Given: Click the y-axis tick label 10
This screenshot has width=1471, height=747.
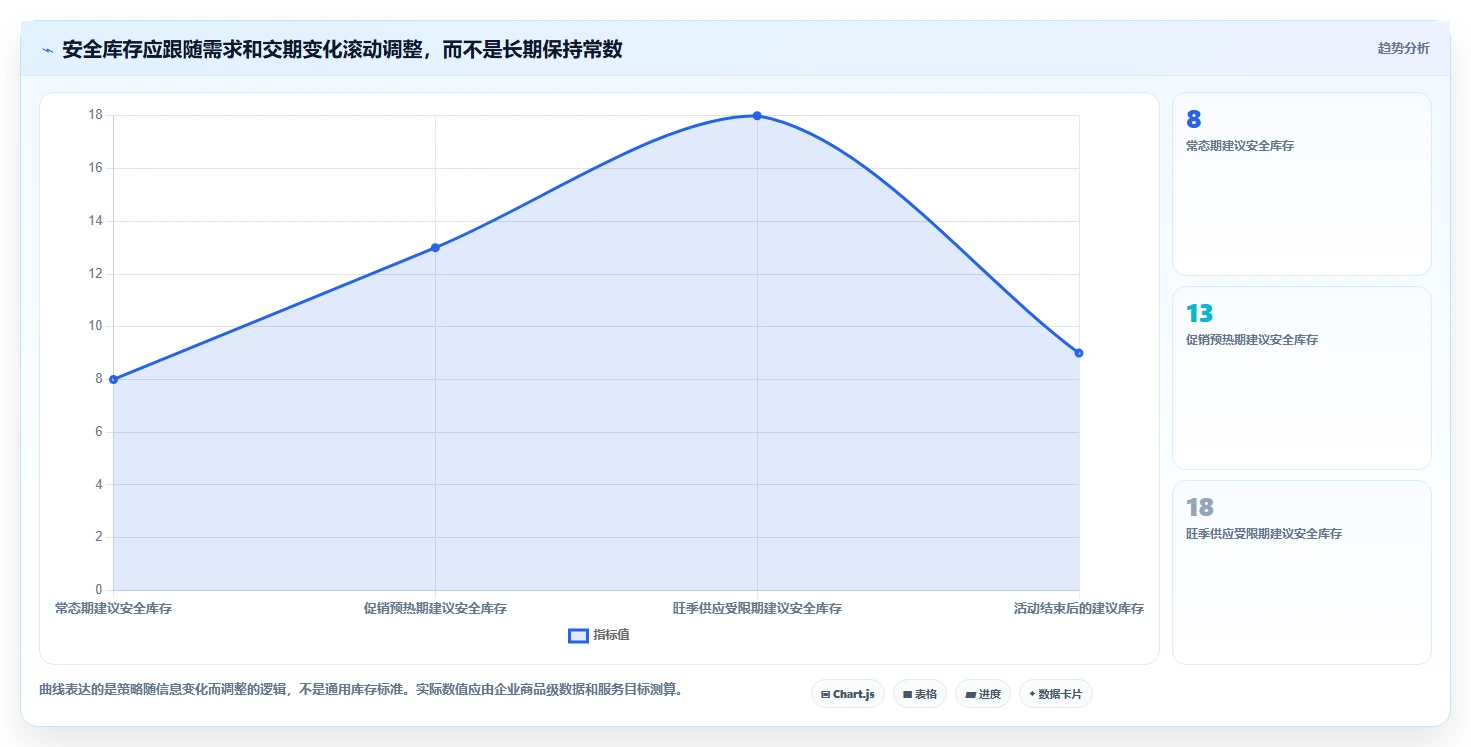Looking at the screenshot, I should (x=96, y=326).
